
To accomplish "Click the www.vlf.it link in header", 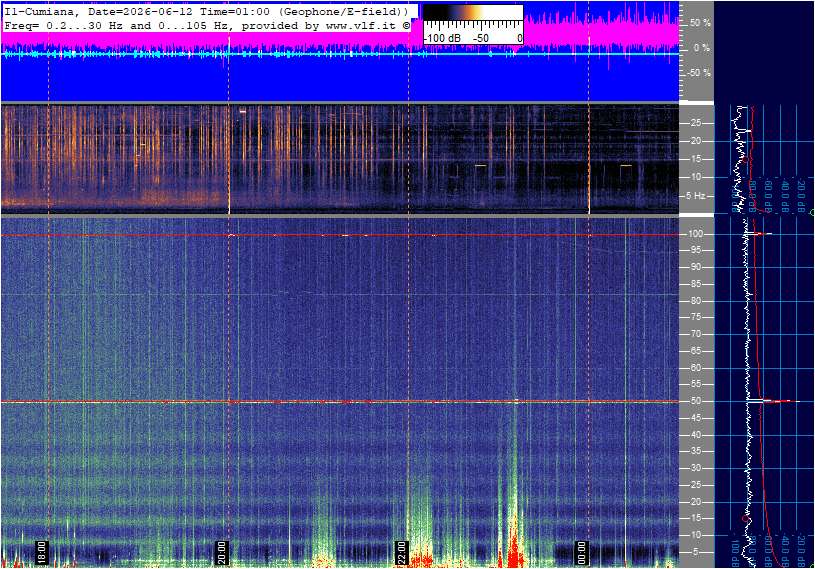I will [361, 25].
